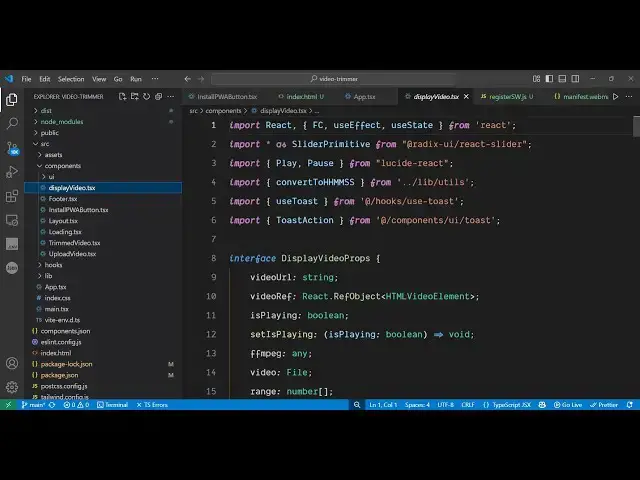This screenshot has height=480, width=640.
Task: Open the Extensions view
Action: point(12,196)
